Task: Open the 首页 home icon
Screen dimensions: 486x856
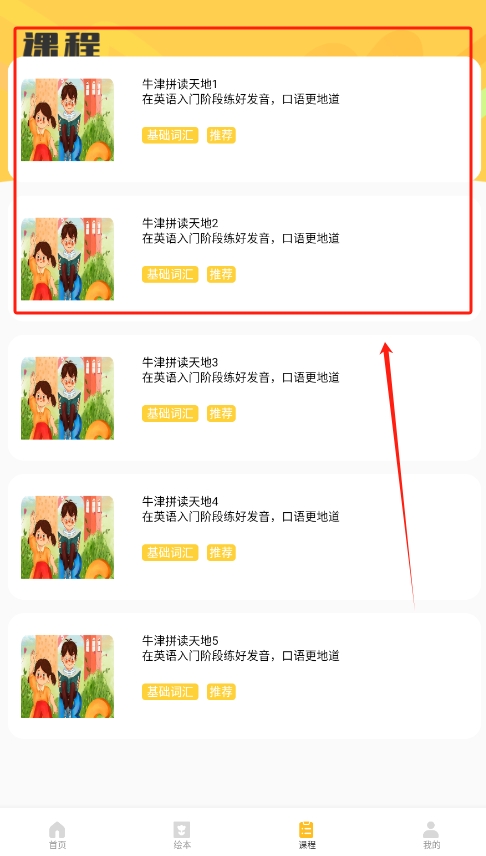Action: pyautogui.click(x=57, y=830)
